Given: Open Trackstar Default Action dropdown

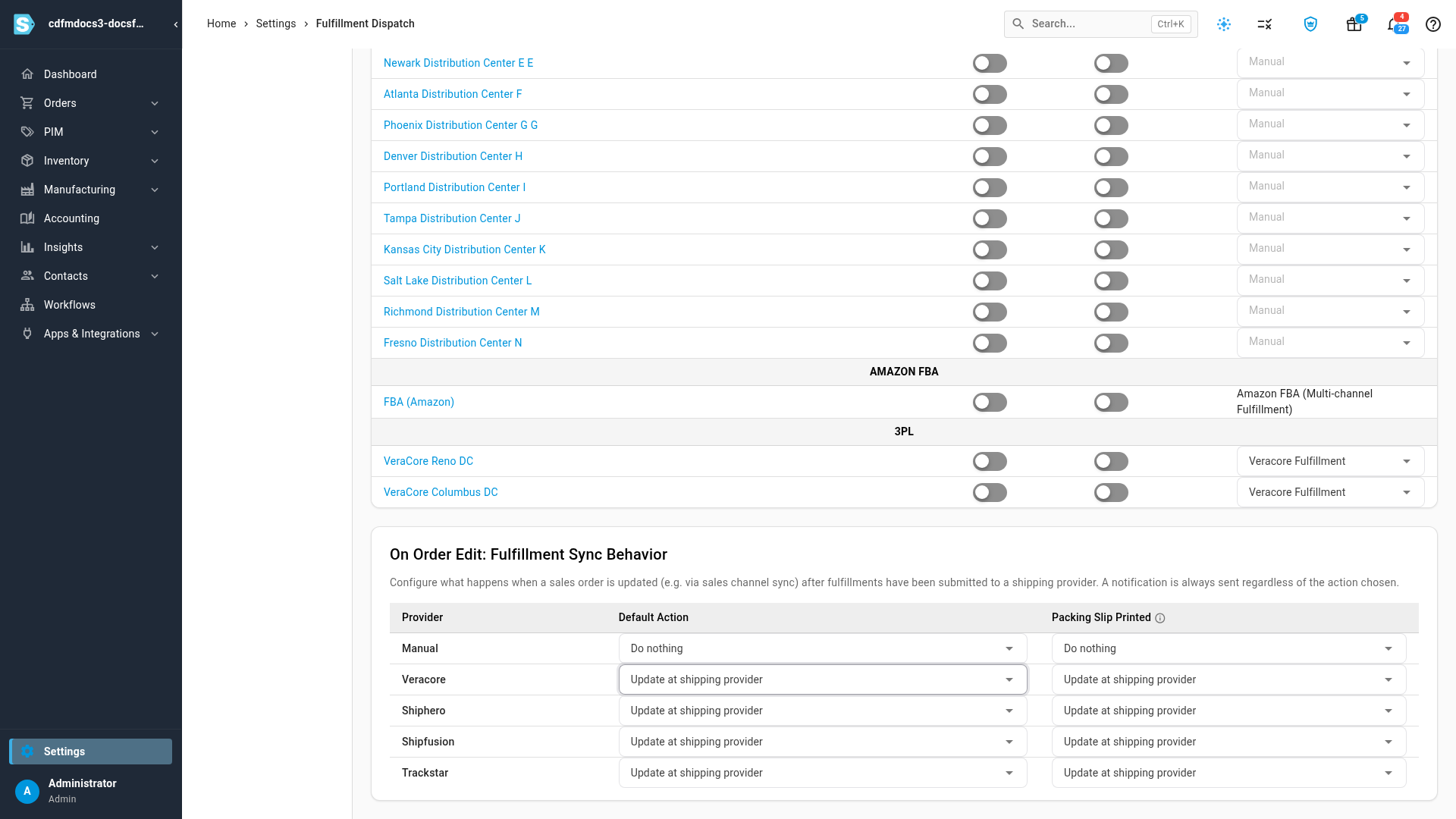Looking at the screenshot, I should [823, 773].
